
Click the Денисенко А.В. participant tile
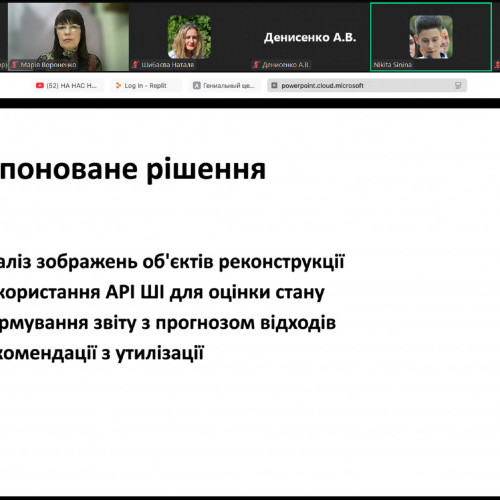click(x=310, y=37)
